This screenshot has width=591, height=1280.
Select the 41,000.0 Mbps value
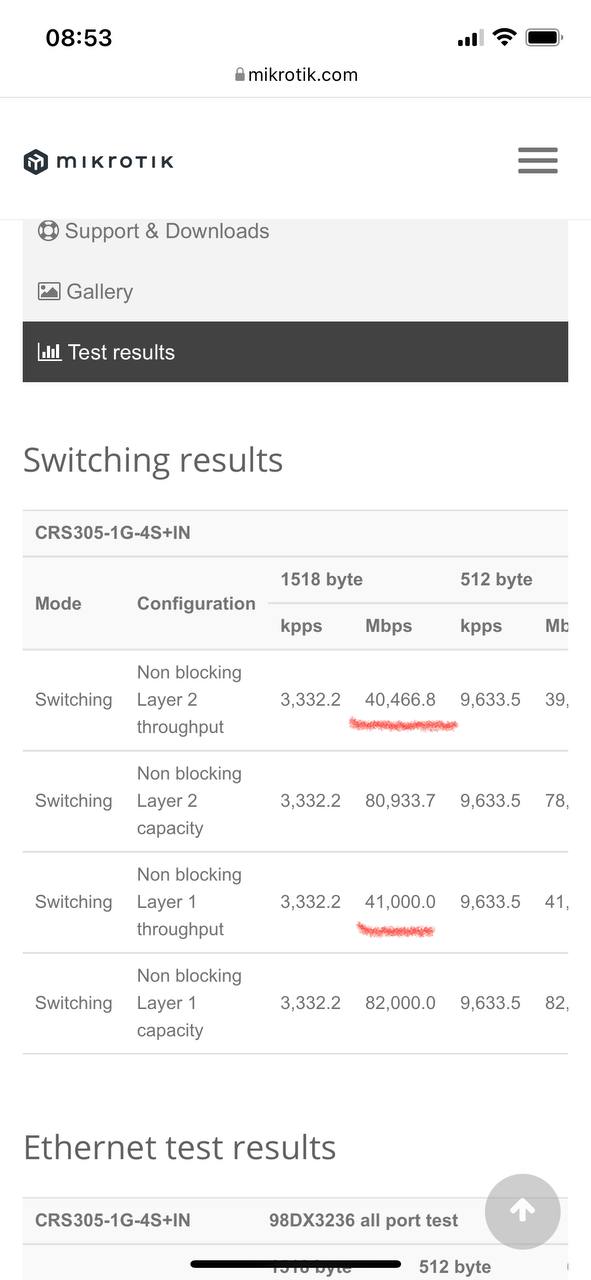tap(400, 902)
